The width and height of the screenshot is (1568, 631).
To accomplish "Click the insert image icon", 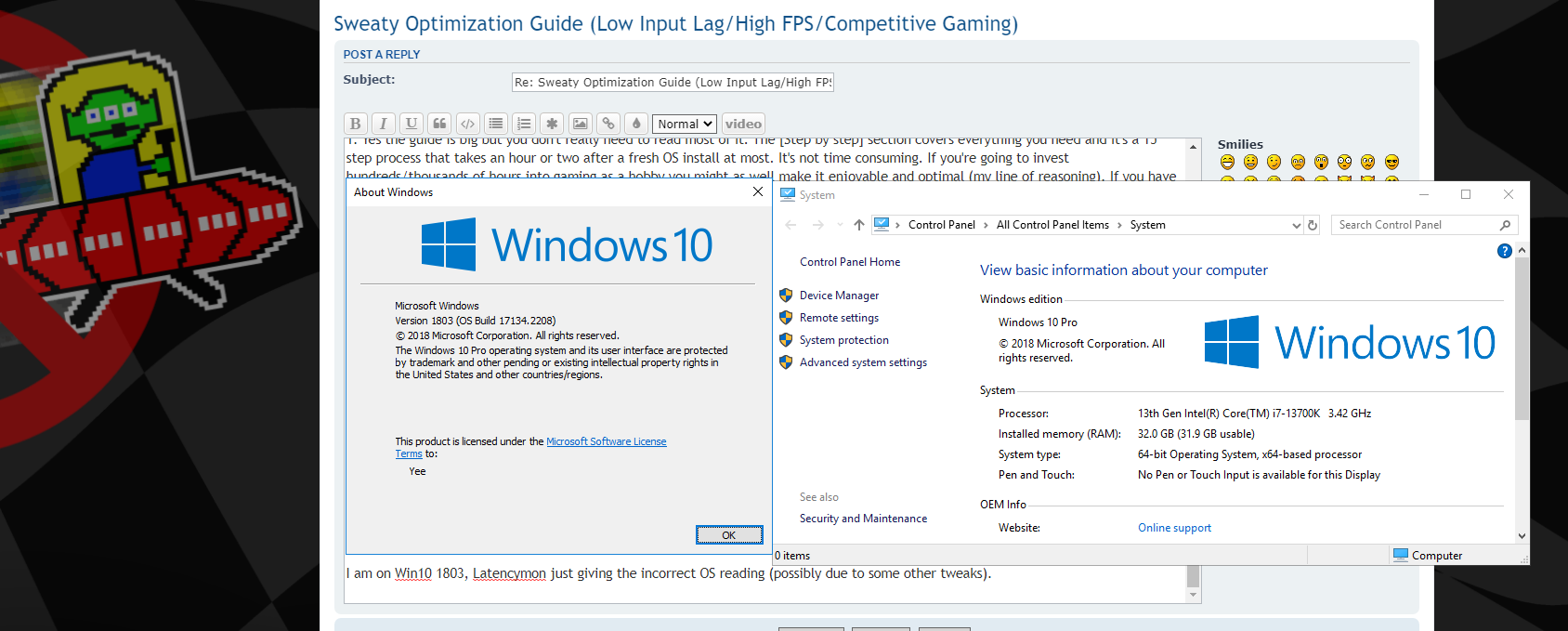I will pyautogui.click(x=580, y=124).
